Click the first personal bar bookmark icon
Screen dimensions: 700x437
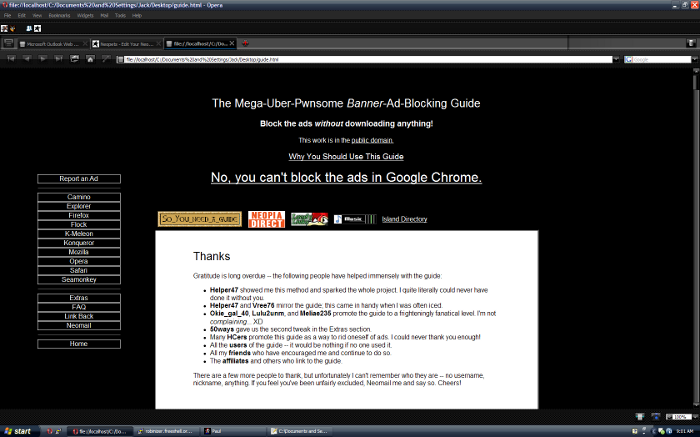tap(4, 29)
